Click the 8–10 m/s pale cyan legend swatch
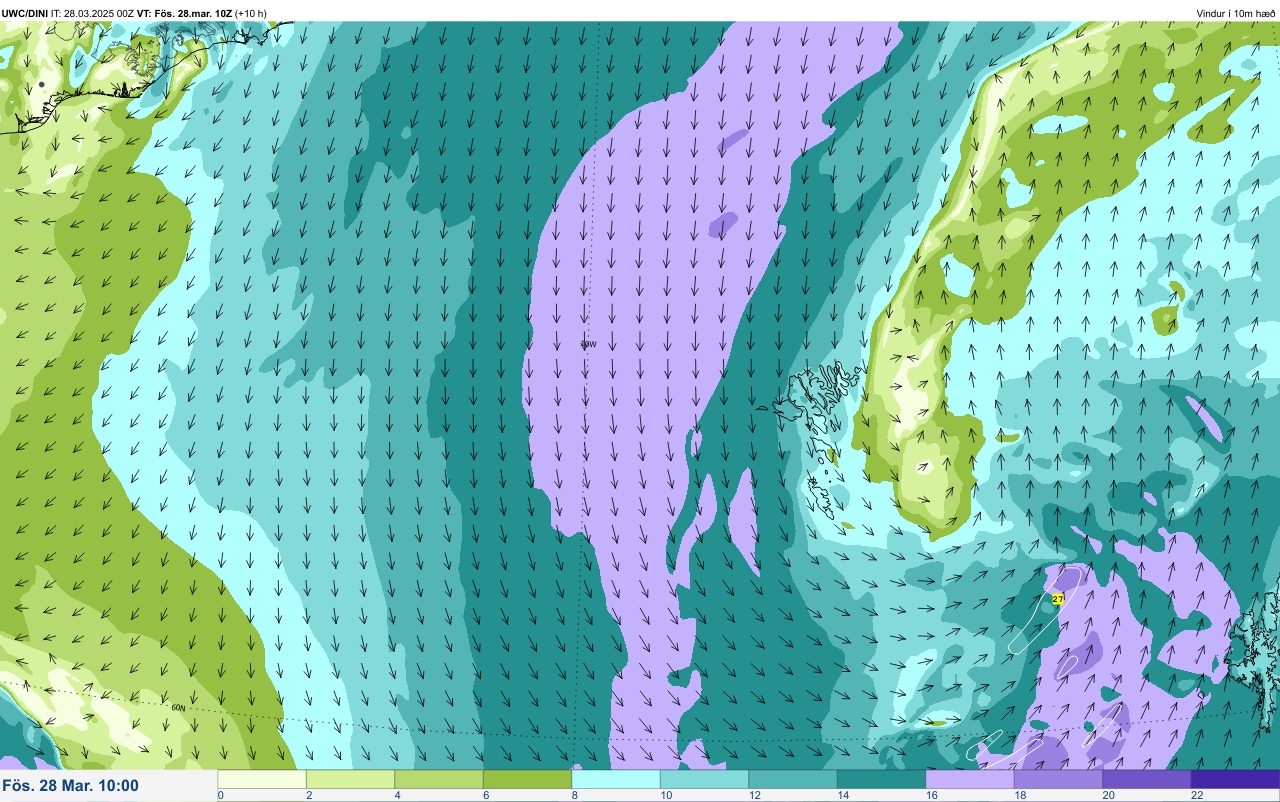1280x802 pixels. tap(616, 779)
